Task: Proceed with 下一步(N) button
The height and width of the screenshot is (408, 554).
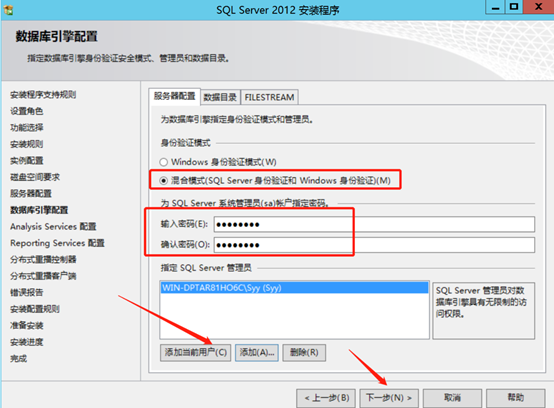Action: tap(389, 398)
